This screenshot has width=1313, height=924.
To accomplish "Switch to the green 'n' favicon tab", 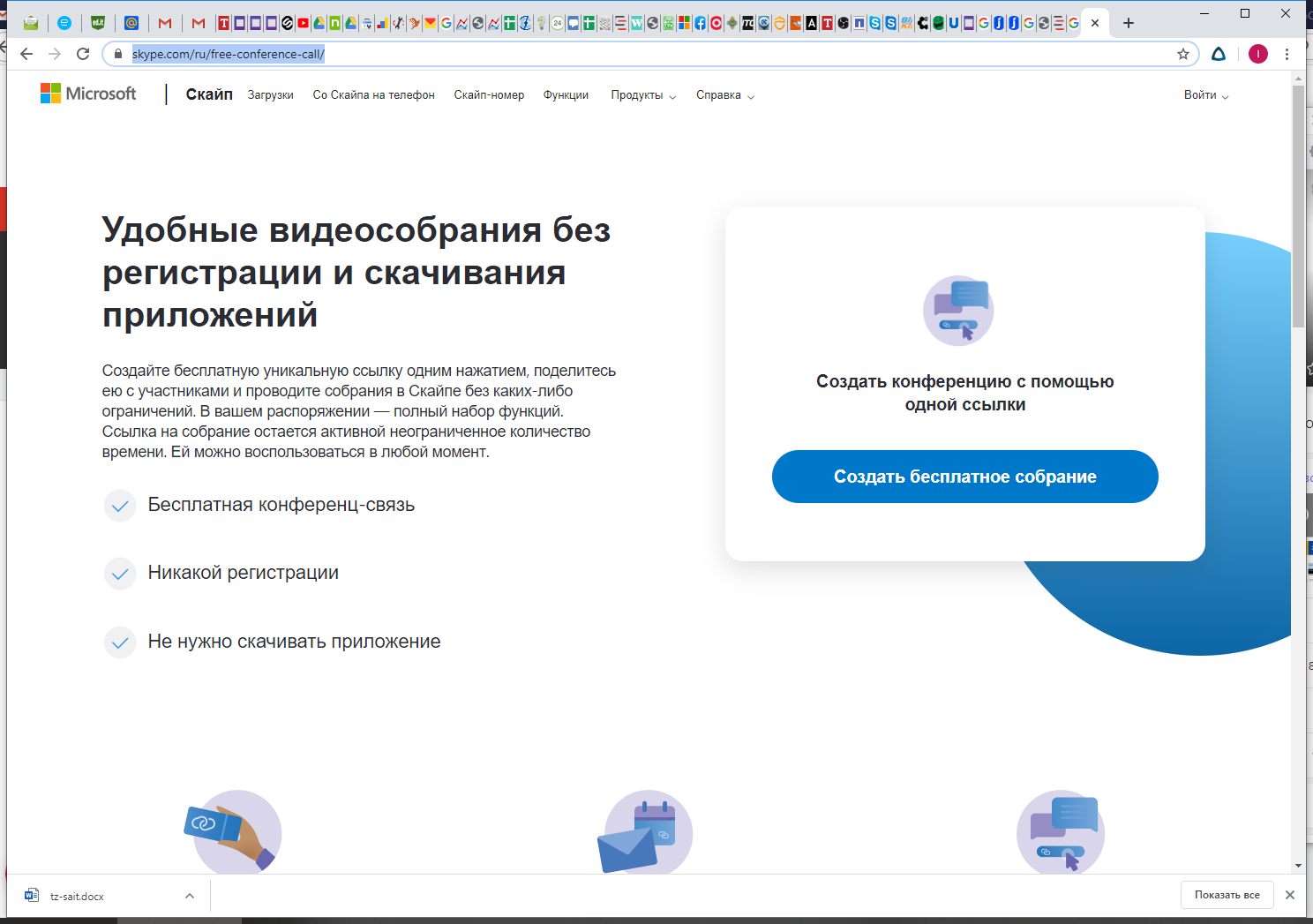I will pyautogui.click(x=334, y=23).
